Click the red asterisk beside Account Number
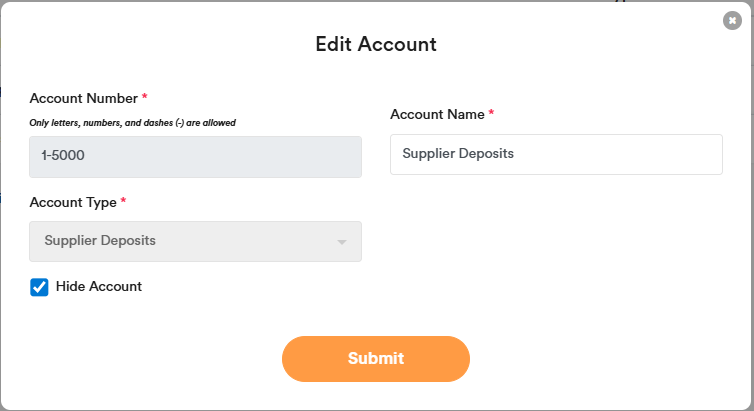The image size is (754, 411). (145, 97)
